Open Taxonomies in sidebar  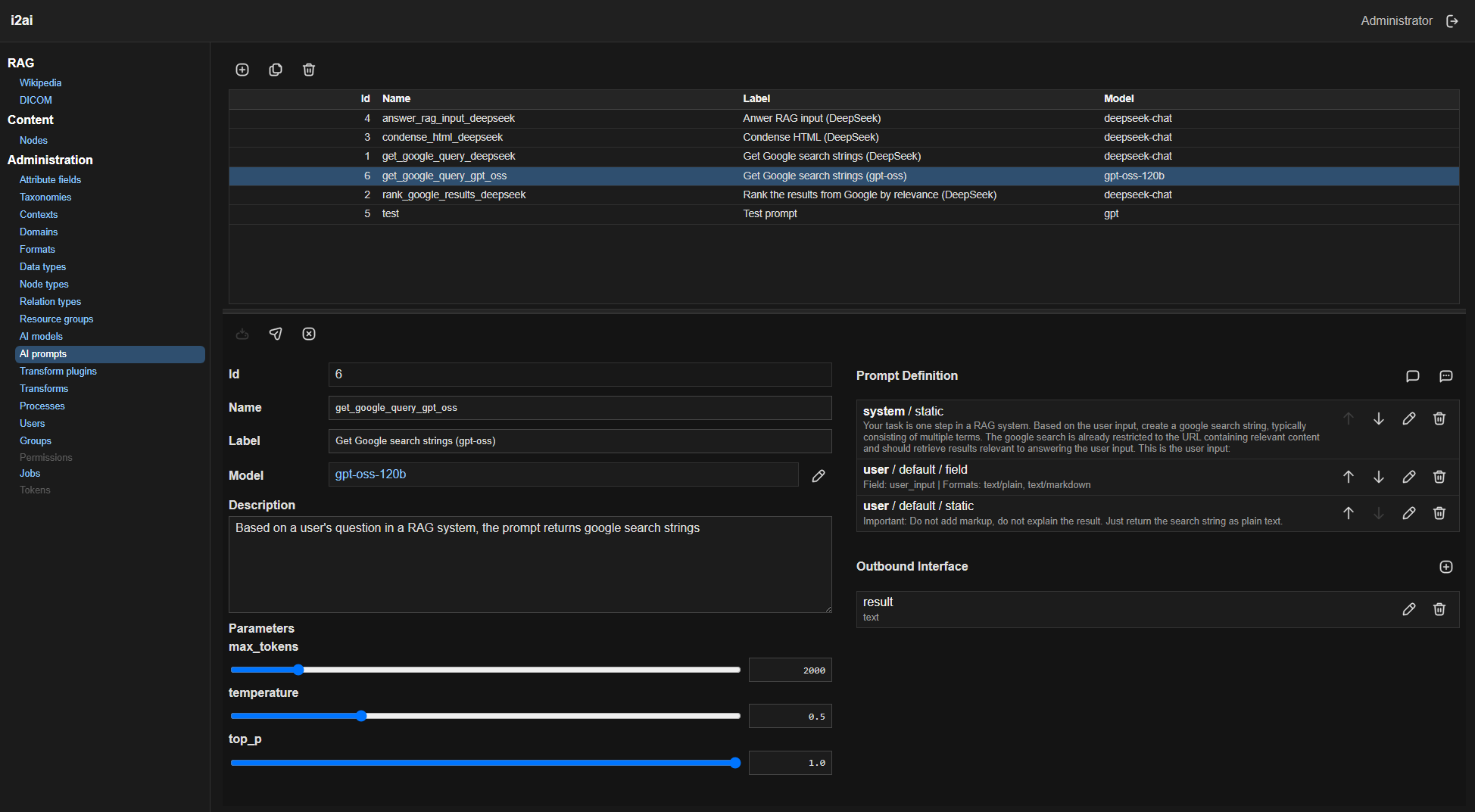click(x=45, y=197)
